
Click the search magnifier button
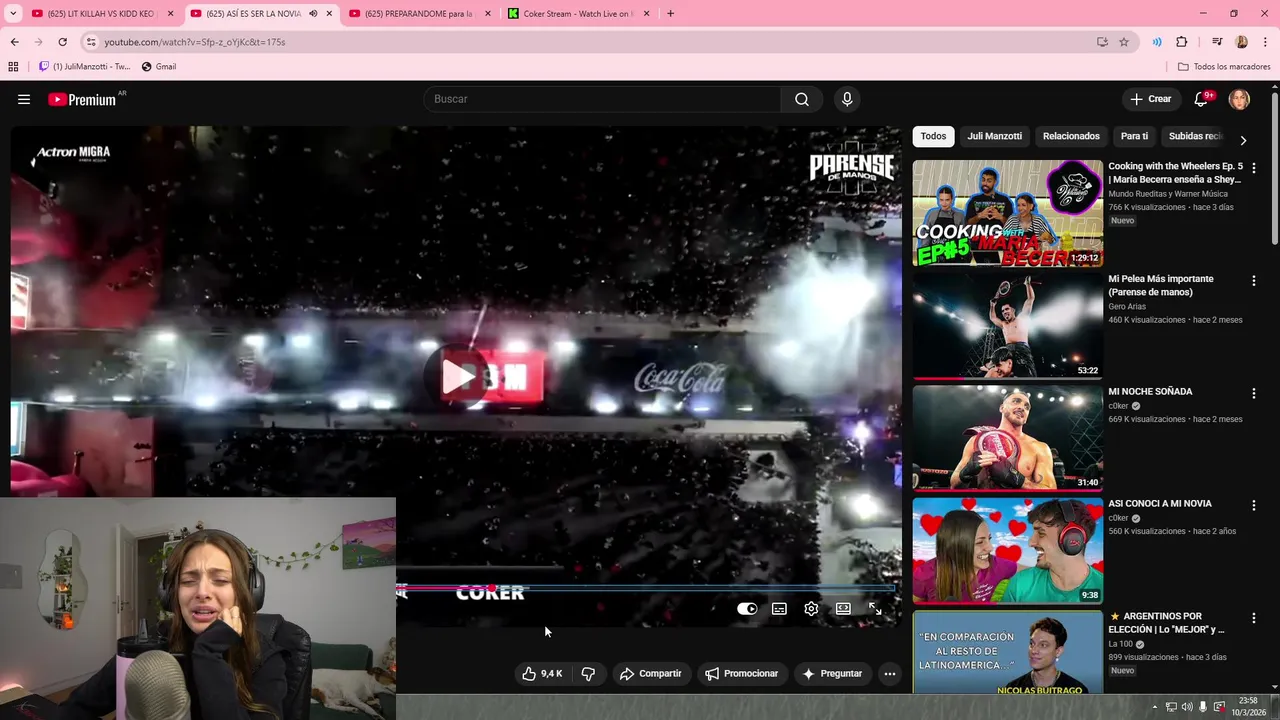[x=802, y=99]
